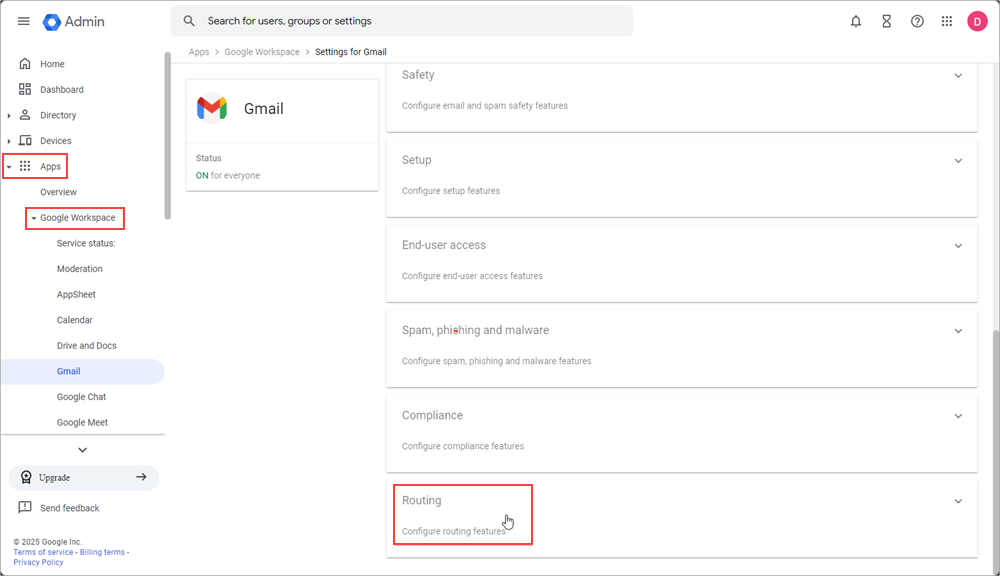Click the search users and settings field
This screenshot has width=1000, height=576.
point(410,21)
